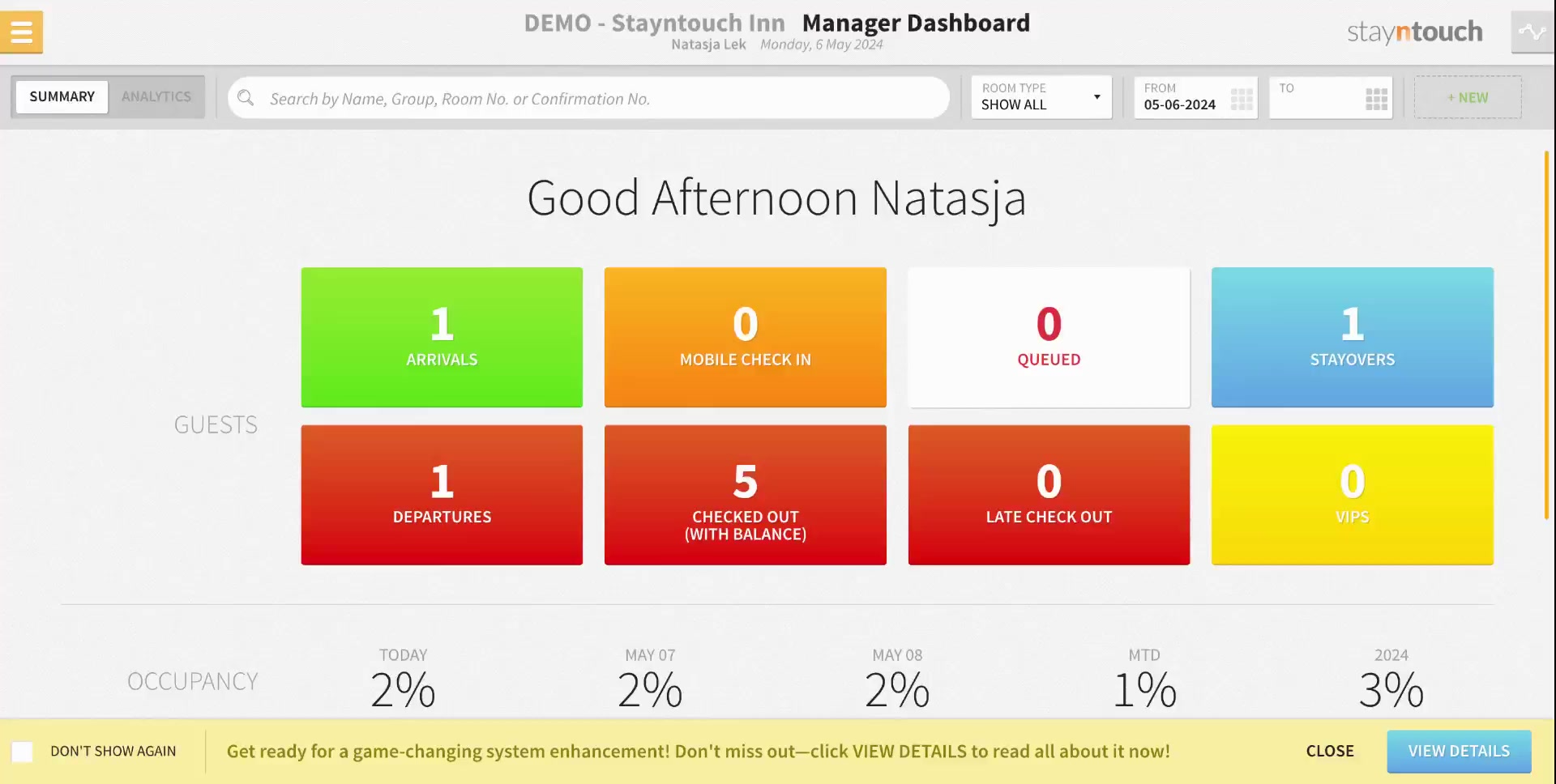Open the Stayovers tile
Image resolution: width=1556 pixels, height=784 pixels.
[1353, 337]
